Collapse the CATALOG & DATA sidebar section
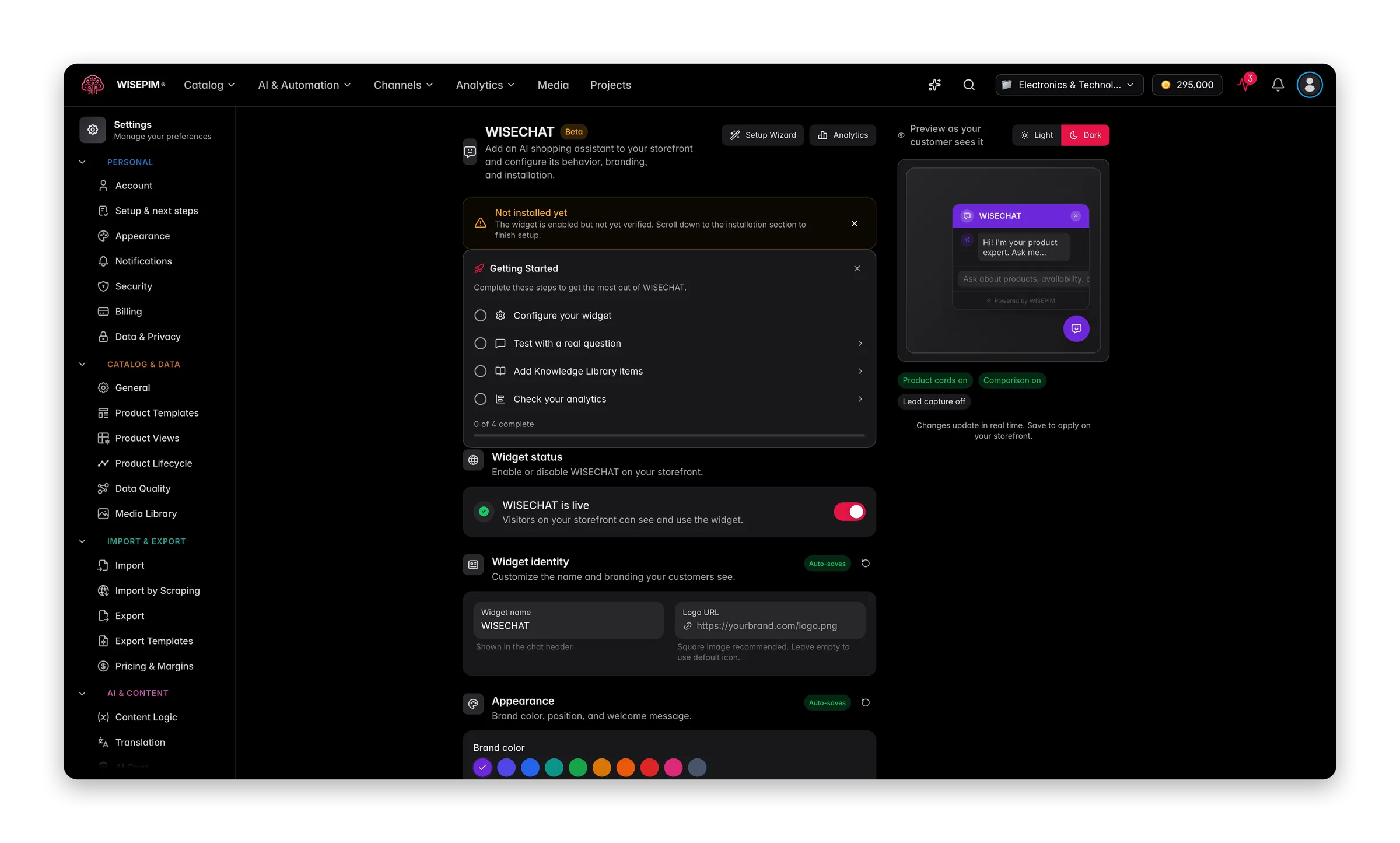 (x=82, y=364)
